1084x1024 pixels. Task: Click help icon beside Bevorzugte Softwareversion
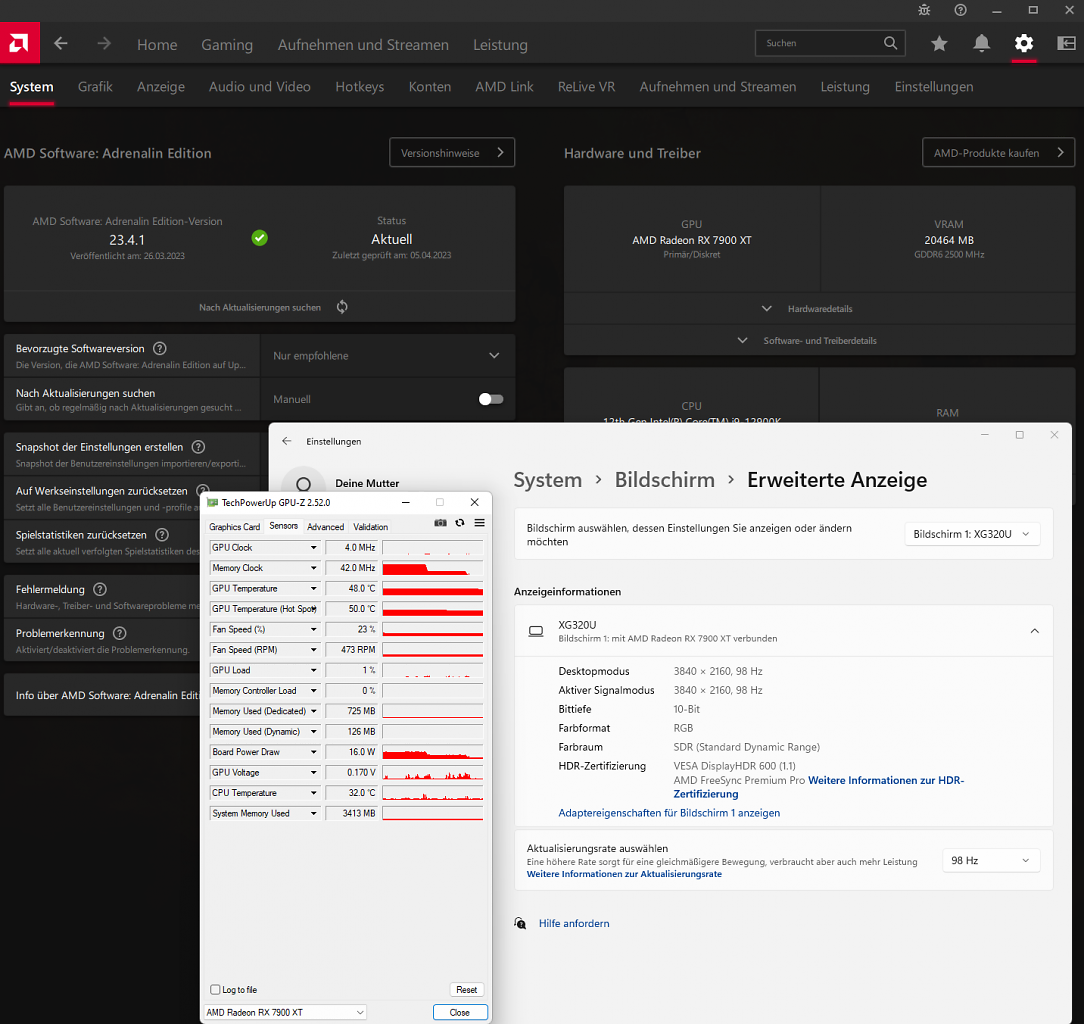[160, 348]
